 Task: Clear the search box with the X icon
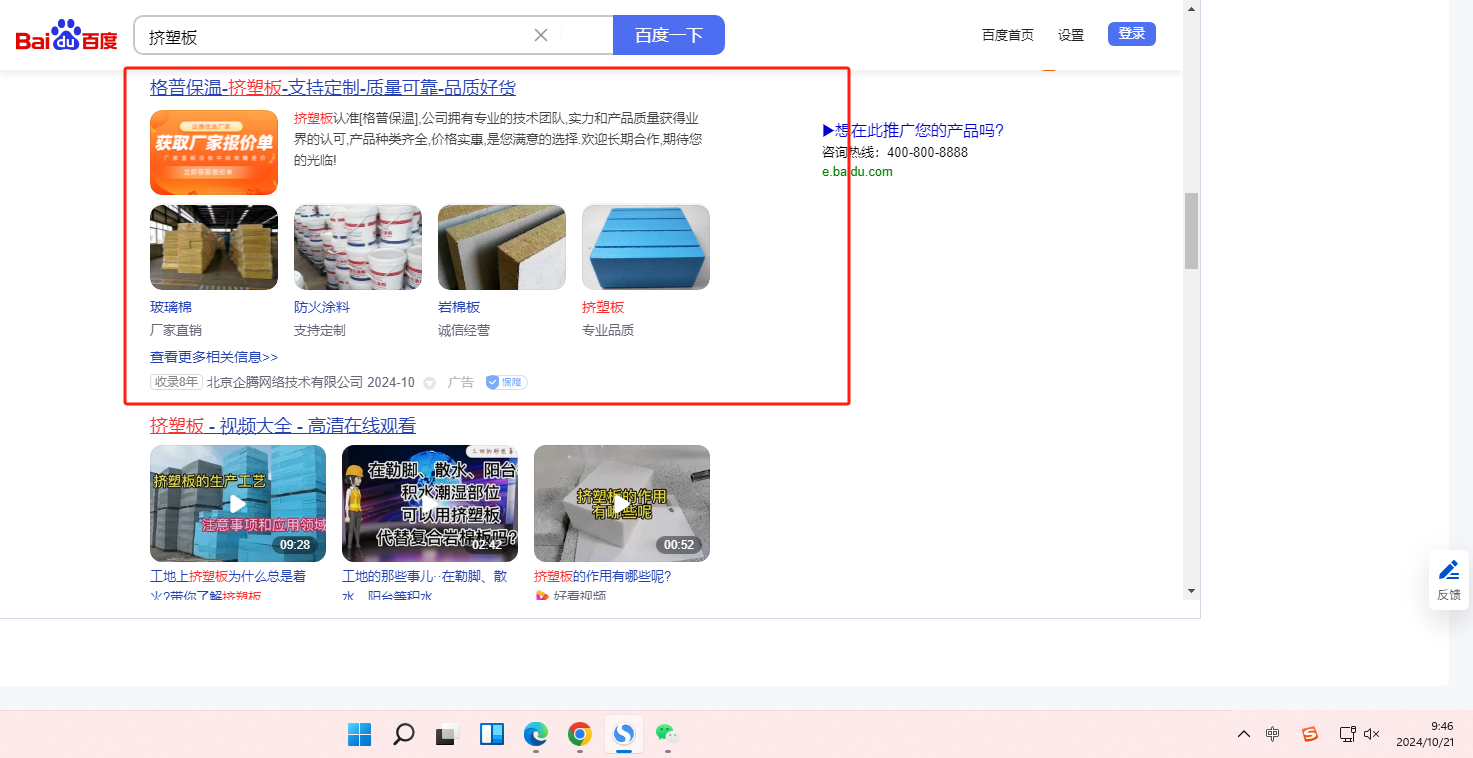[541, 35]
